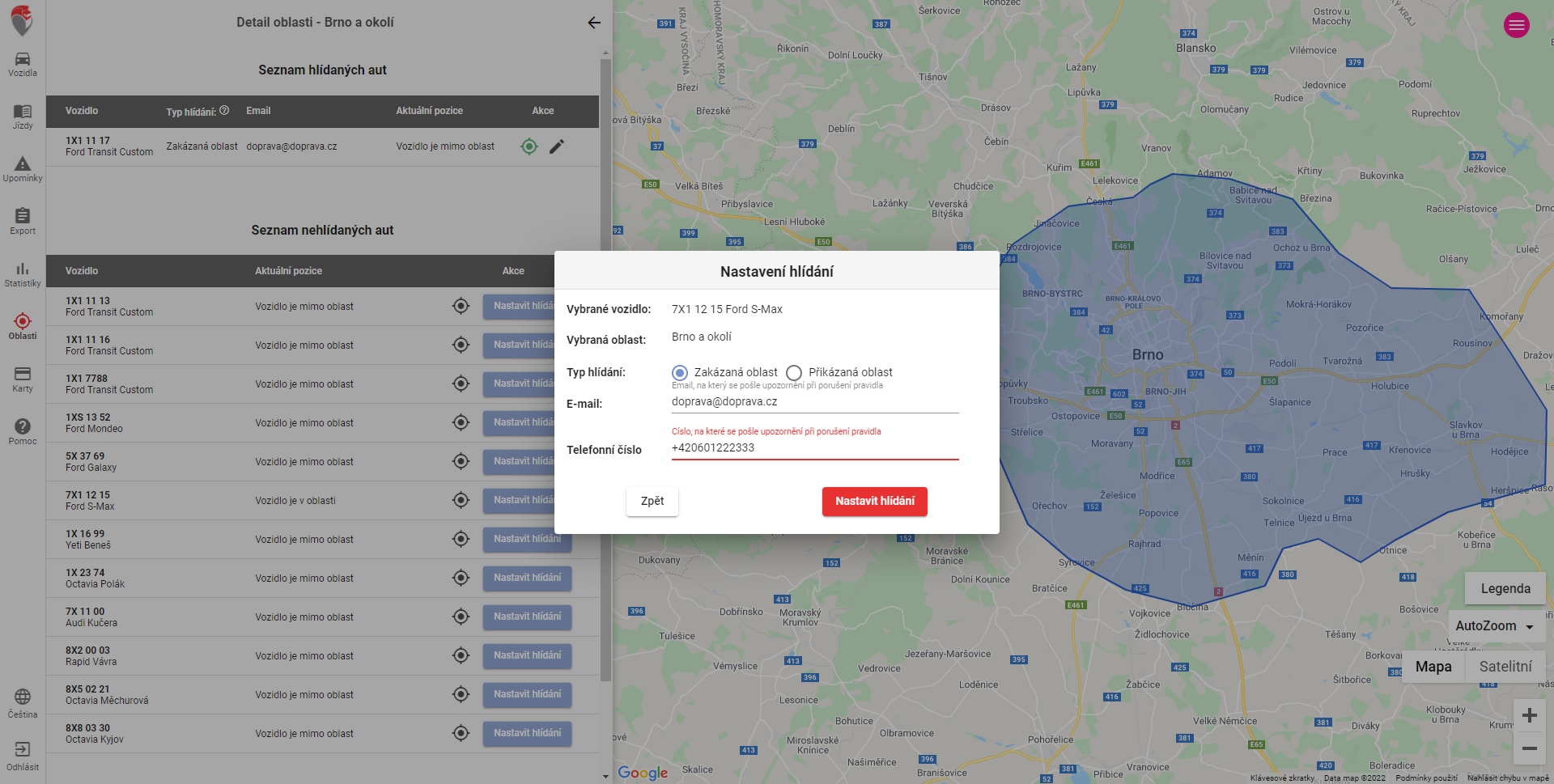Click the help icon next to Typ hlídání
1554x784 pixels.
pyautogui.click(x=224, y=111)
